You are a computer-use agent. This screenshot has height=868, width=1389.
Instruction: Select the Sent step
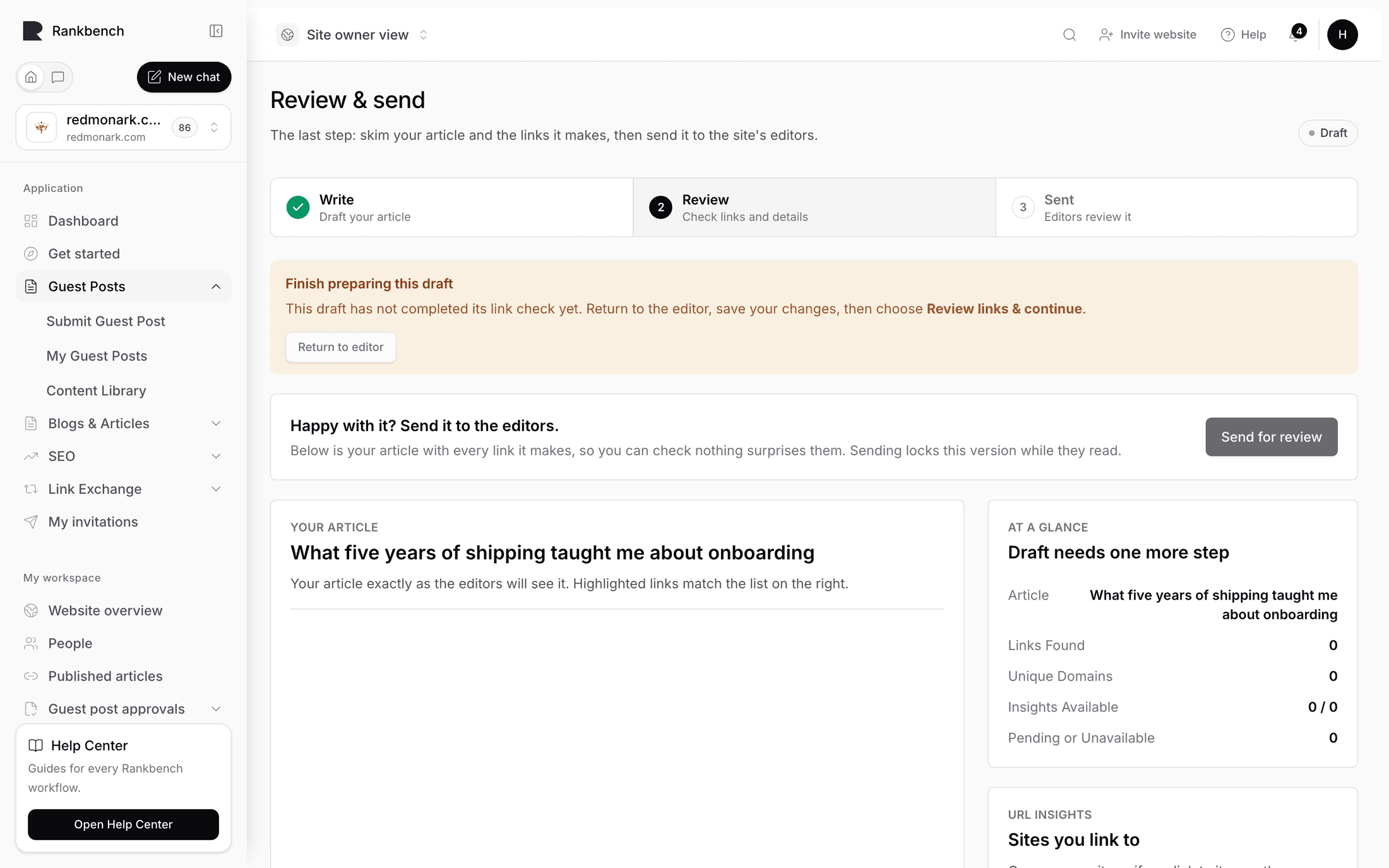click(x=1177, y=208)
